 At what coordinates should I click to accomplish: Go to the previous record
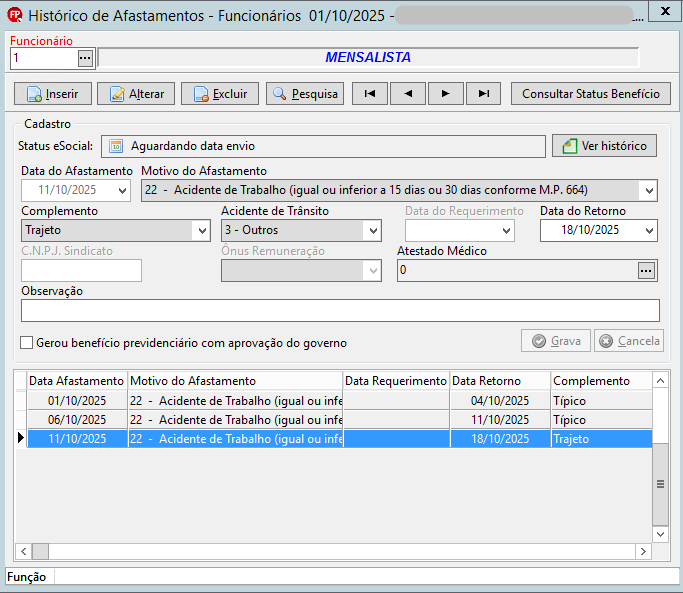click(408, 94)
